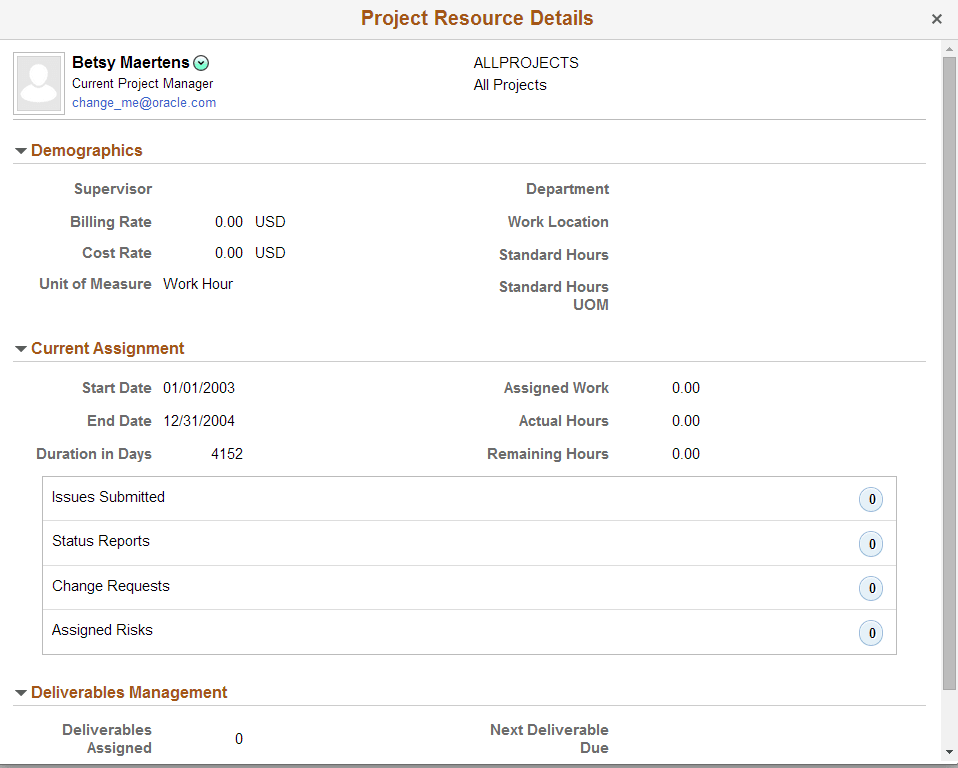Collapse the Demographics section triangle icon
Screen dimensions: 958x768
(x=21, y=150)
